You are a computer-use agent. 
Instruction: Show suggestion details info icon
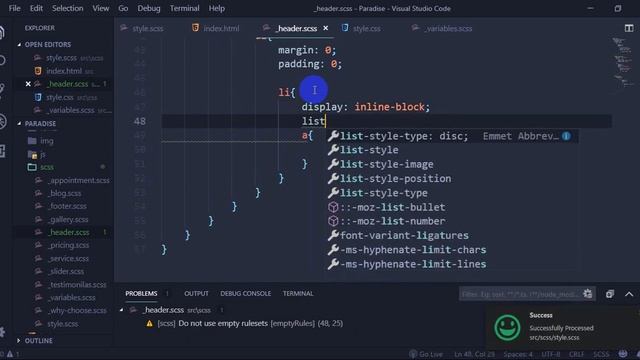566,136
